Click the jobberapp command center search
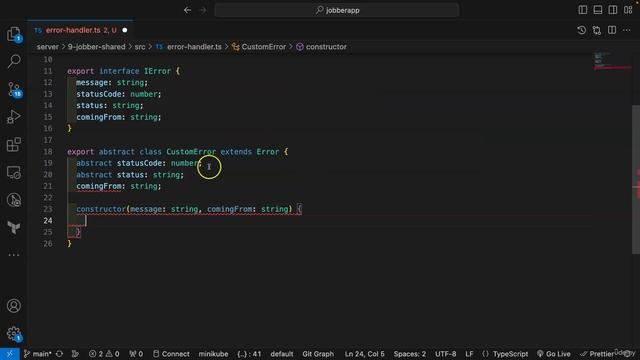The height and width of the screenshot is (360, 640). tap(337, 10)
